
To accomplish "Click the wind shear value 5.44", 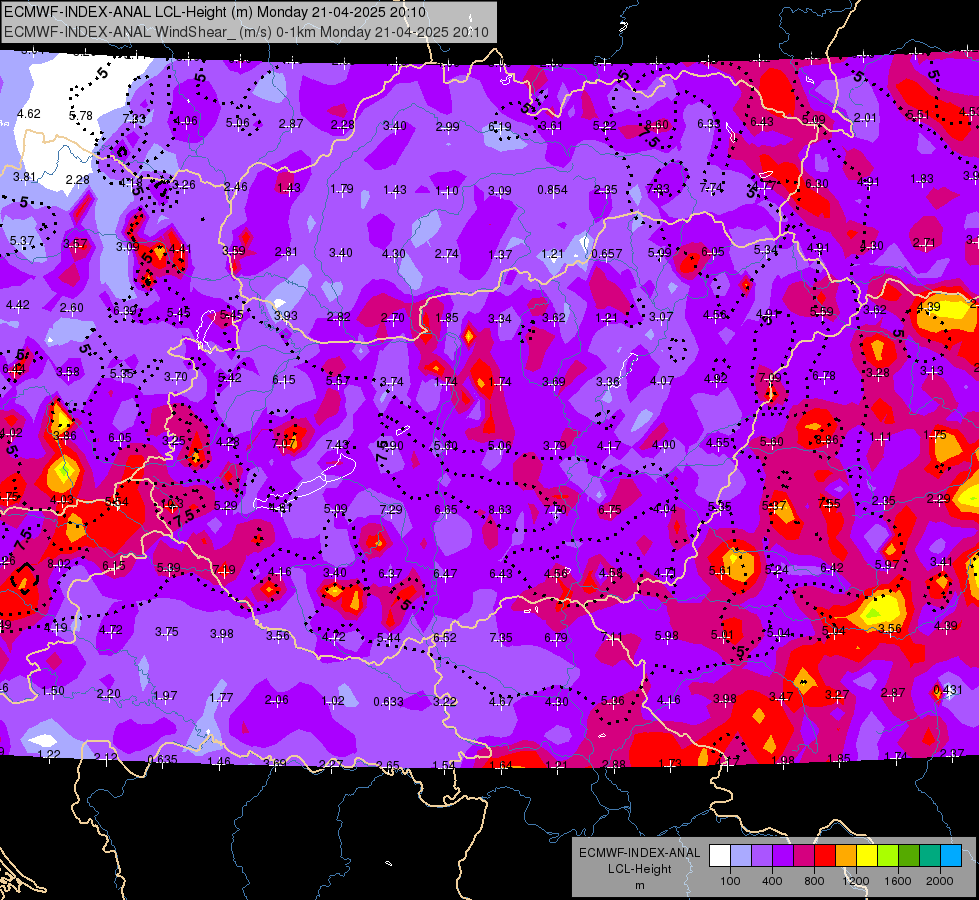I will click(389, 637).
